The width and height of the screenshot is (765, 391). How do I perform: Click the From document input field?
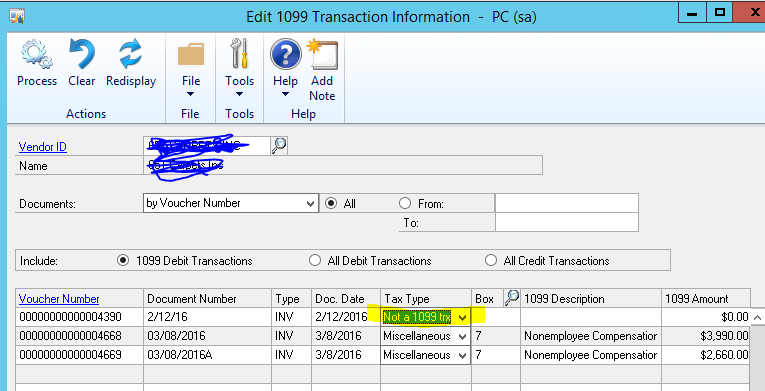[x=566, y=203]
